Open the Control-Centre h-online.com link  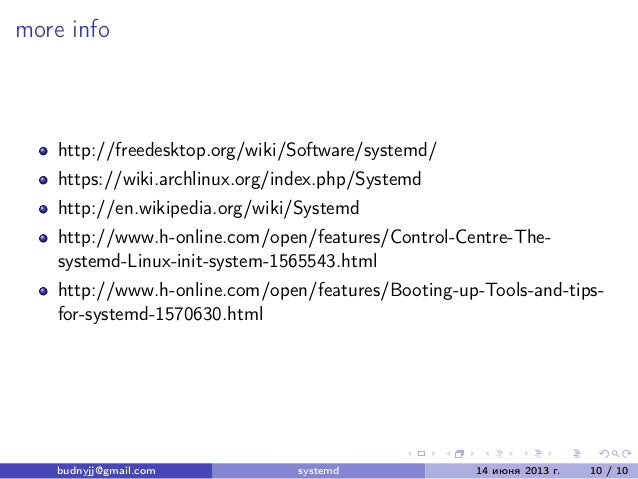304,249
